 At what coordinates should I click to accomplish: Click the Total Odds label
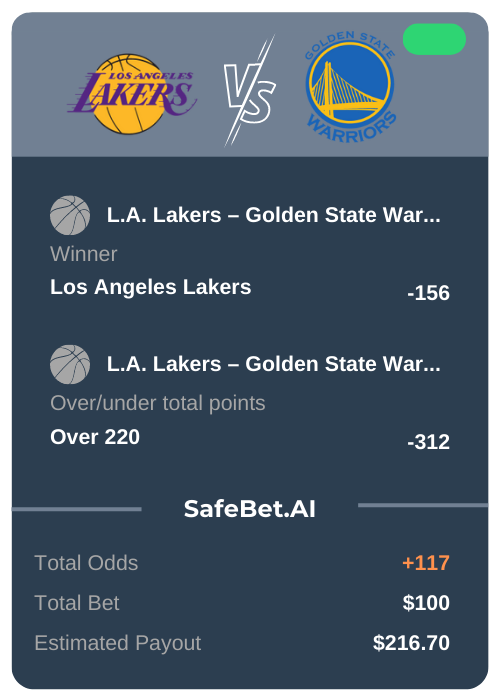(86, 563)
